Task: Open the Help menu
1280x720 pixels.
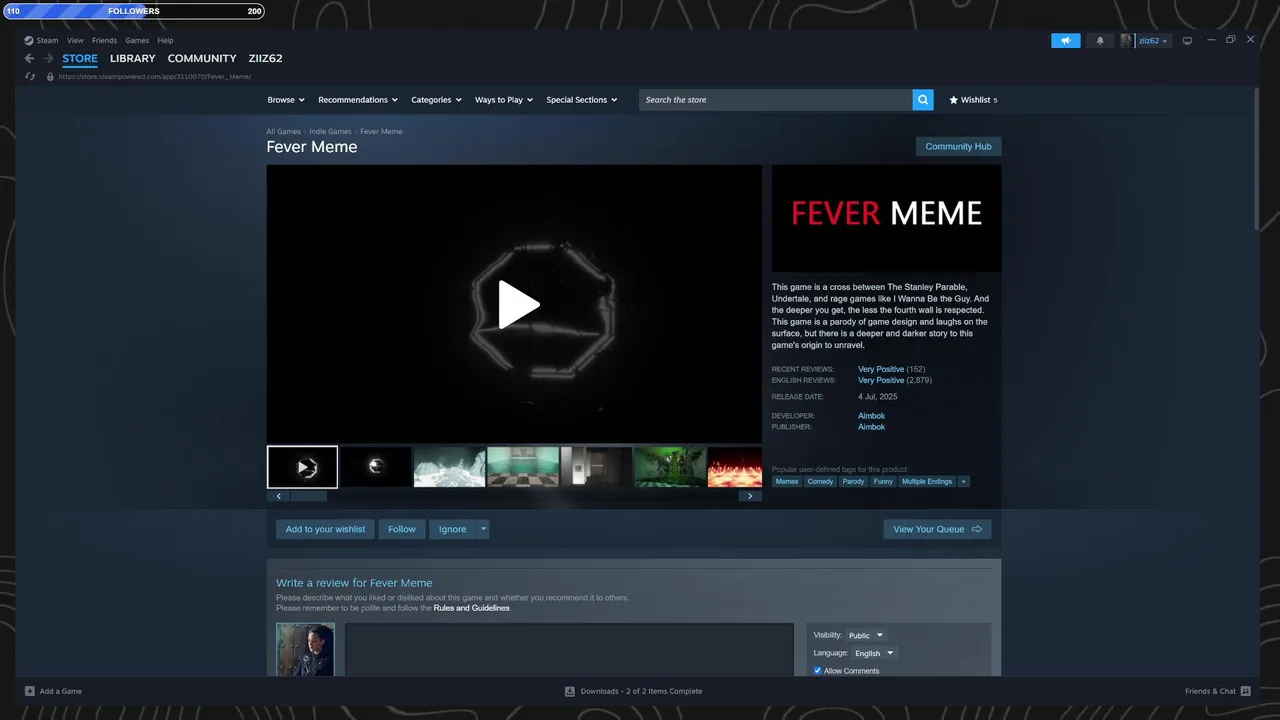Action: click(x=165, y=41)
